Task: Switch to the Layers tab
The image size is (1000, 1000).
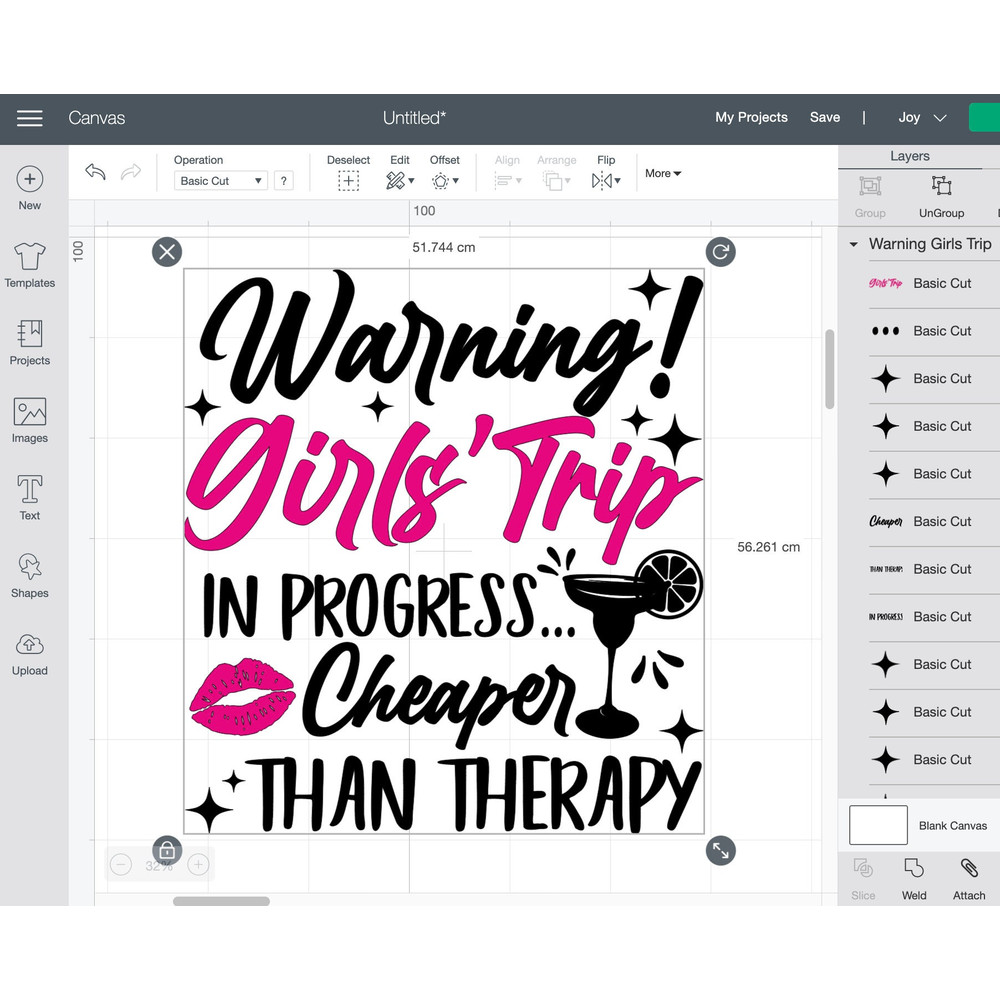Action: [910, 156]
